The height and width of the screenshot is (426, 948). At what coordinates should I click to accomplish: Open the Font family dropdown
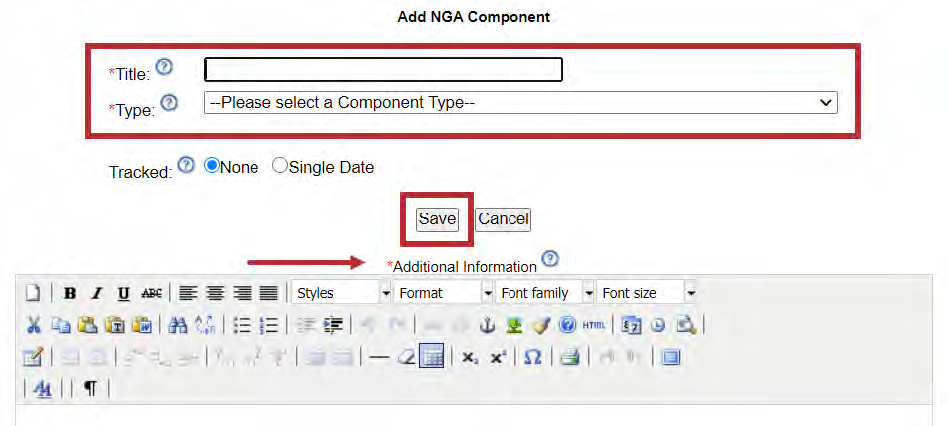click(x=588, y=293)
